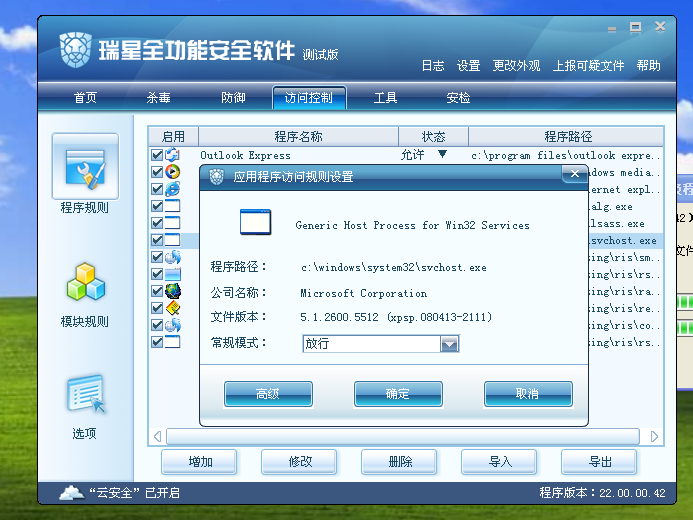Screen dimensions: 693x520
Task: Toggle the Internet Explorer rule checkbox
Action: 157,189
